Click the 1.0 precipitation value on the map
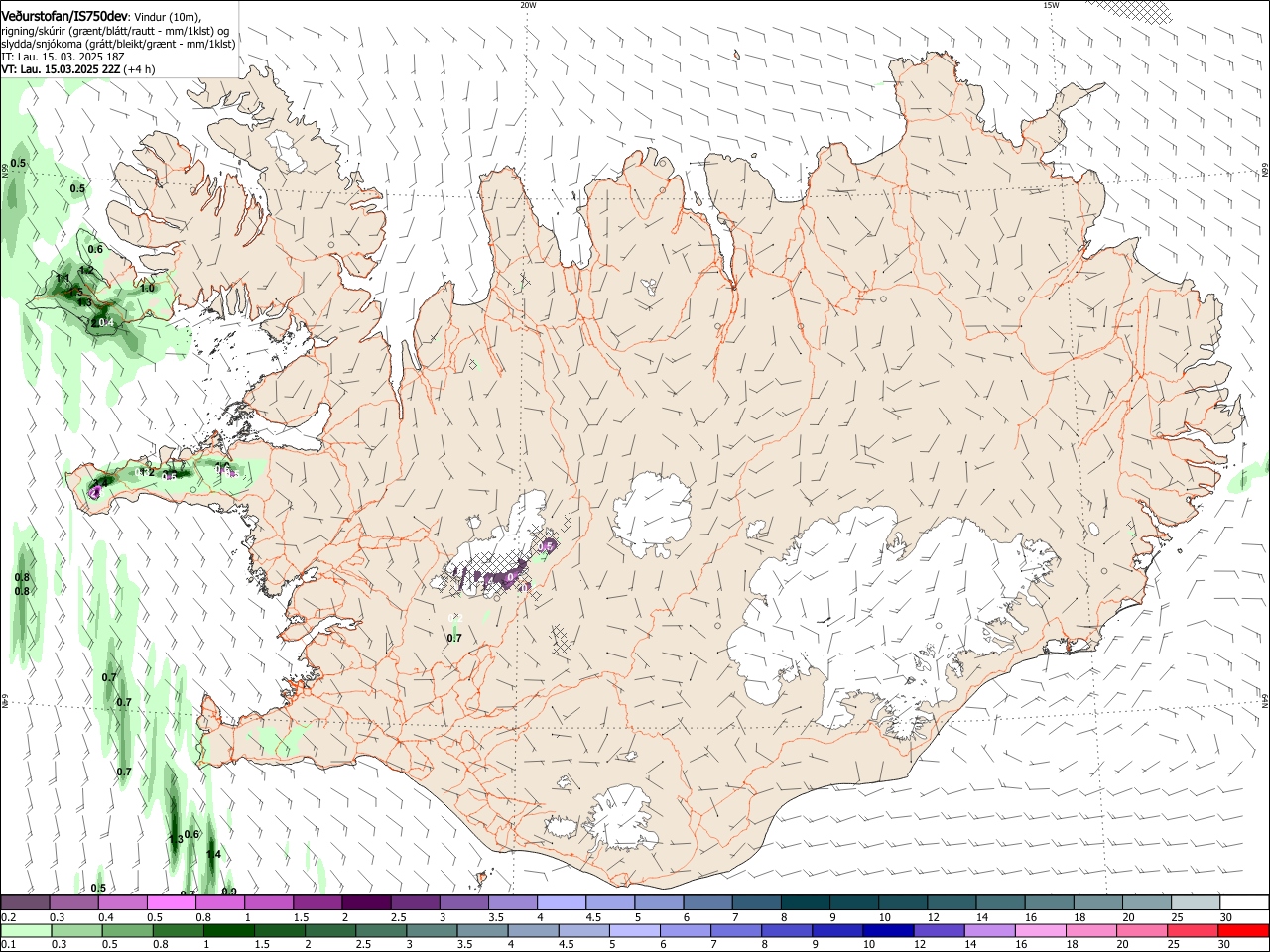1270x952 pixels. (x=147, y=288)
